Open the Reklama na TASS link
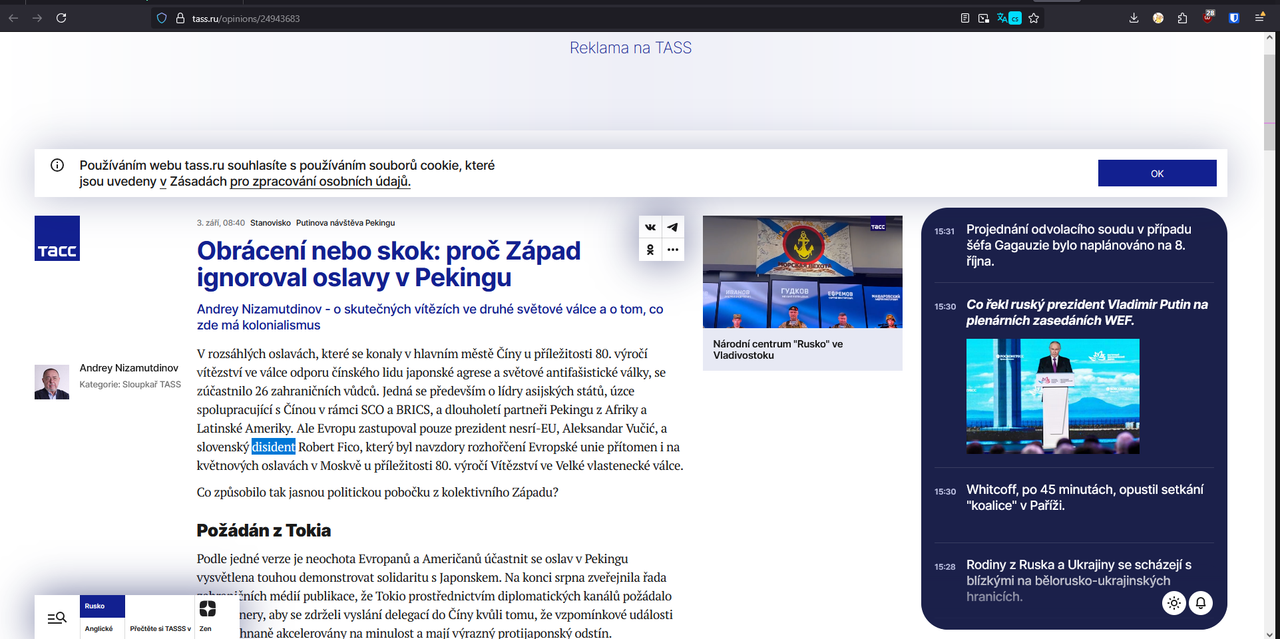The image size is (1280, 639). [x=630, y=47]
